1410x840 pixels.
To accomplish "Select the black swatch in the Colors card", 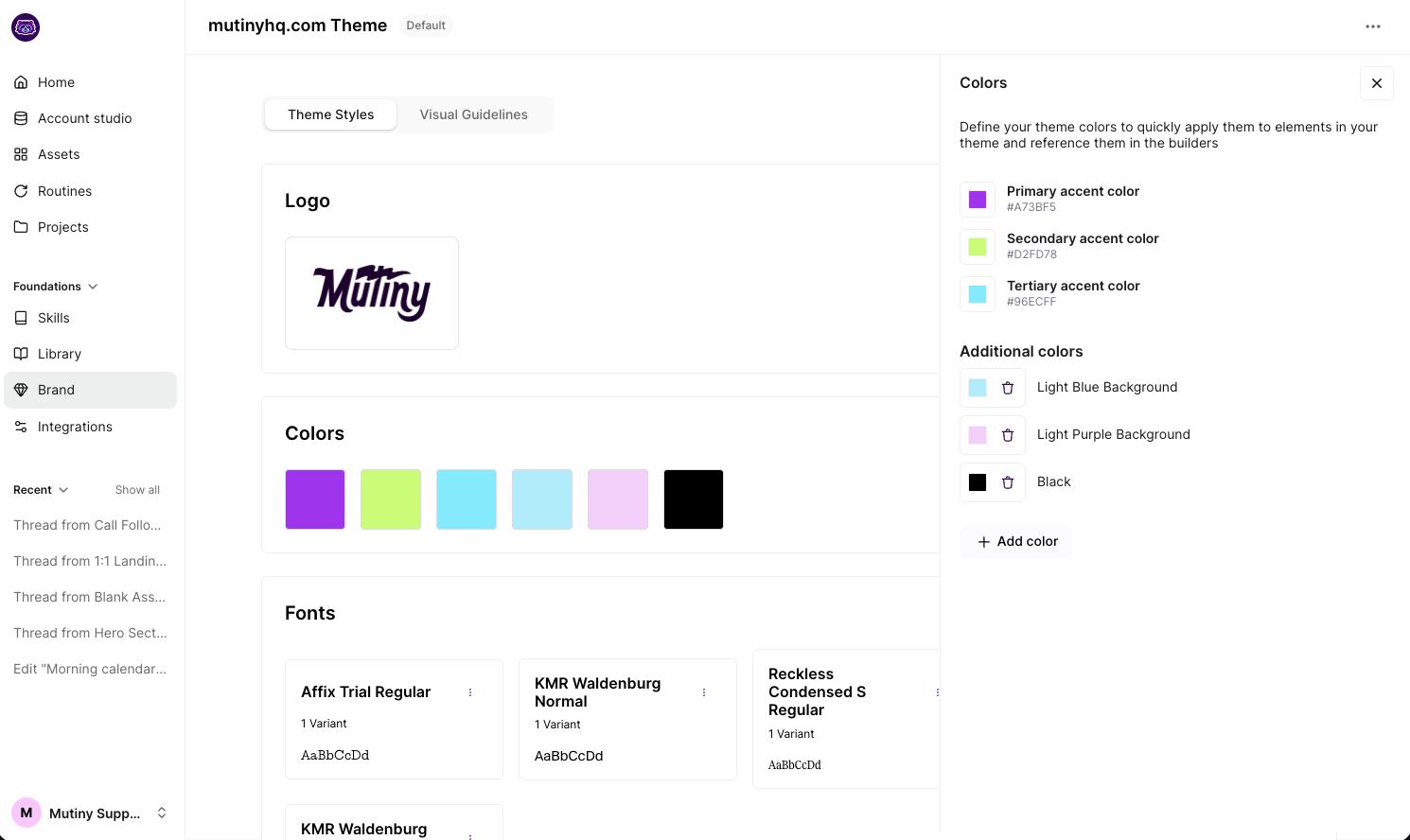I will [x=694, y=499].
